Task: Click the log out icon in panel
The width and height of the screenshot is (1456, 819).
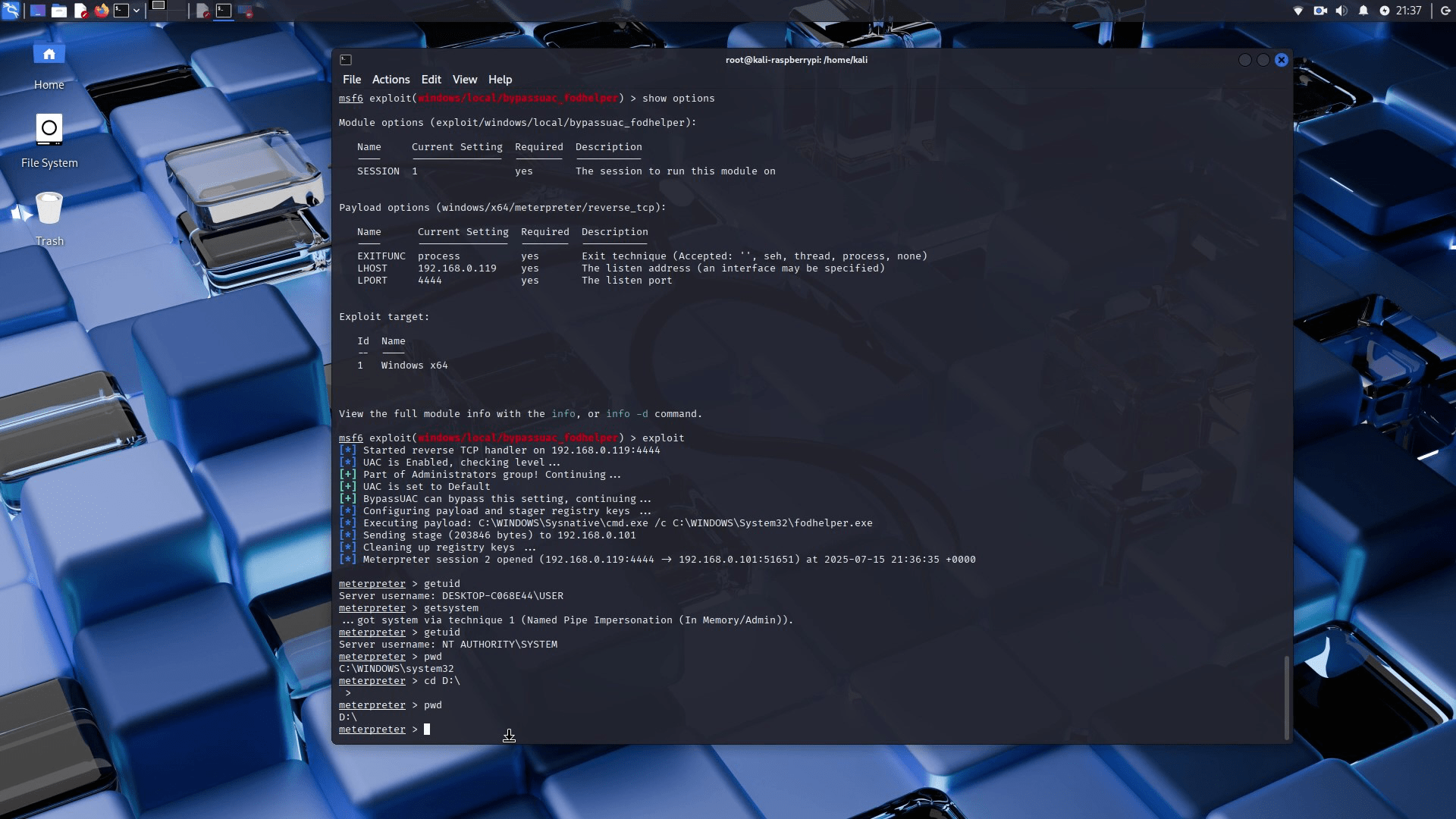Action: coord(1445,11)
